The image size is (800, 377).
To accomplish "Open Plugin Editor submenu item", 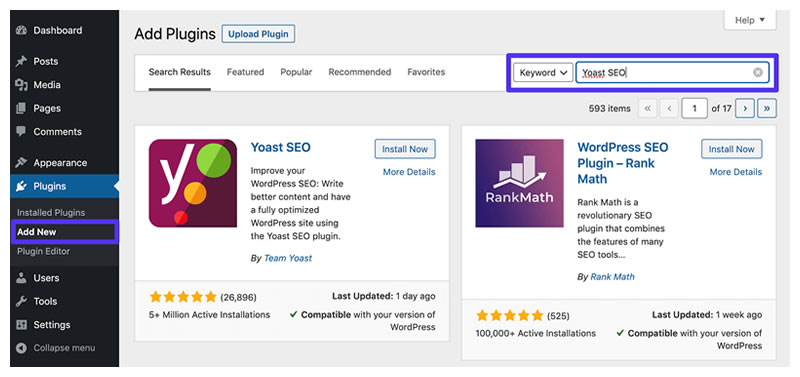I will (43, 252).
